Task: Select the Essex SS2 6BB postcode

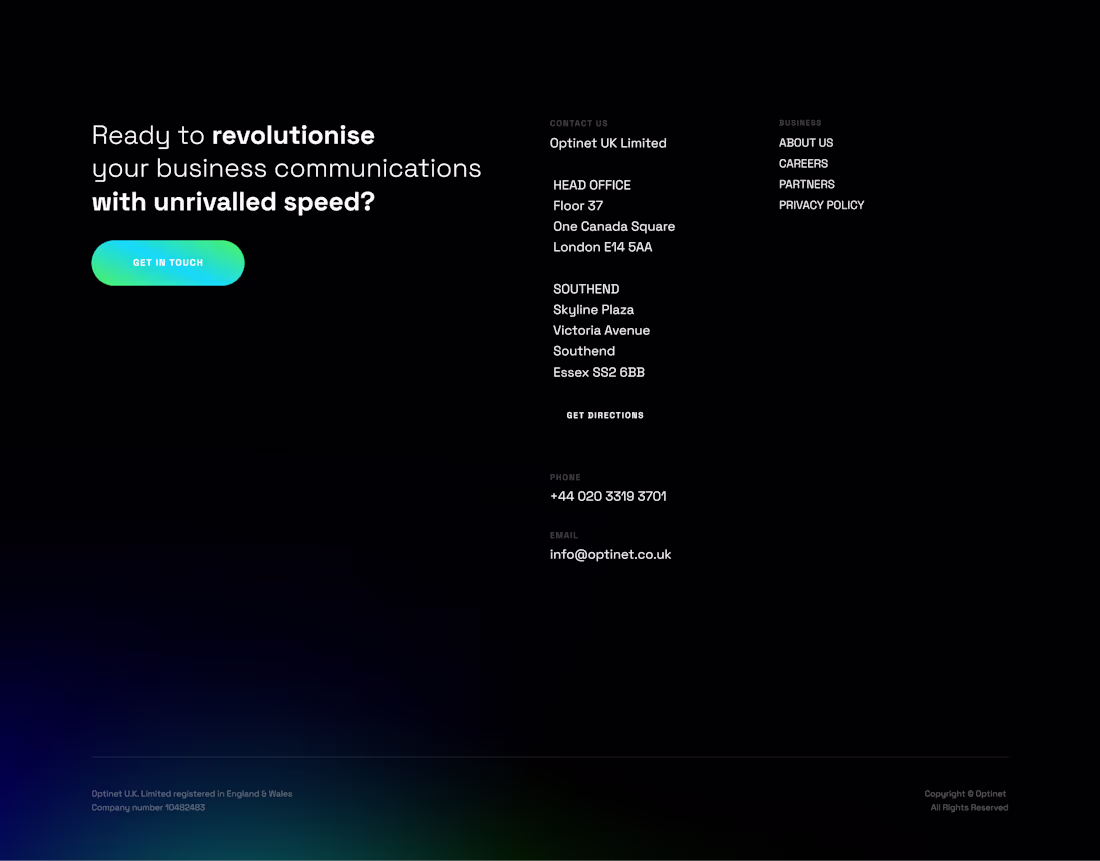Action: pos(599,372)
